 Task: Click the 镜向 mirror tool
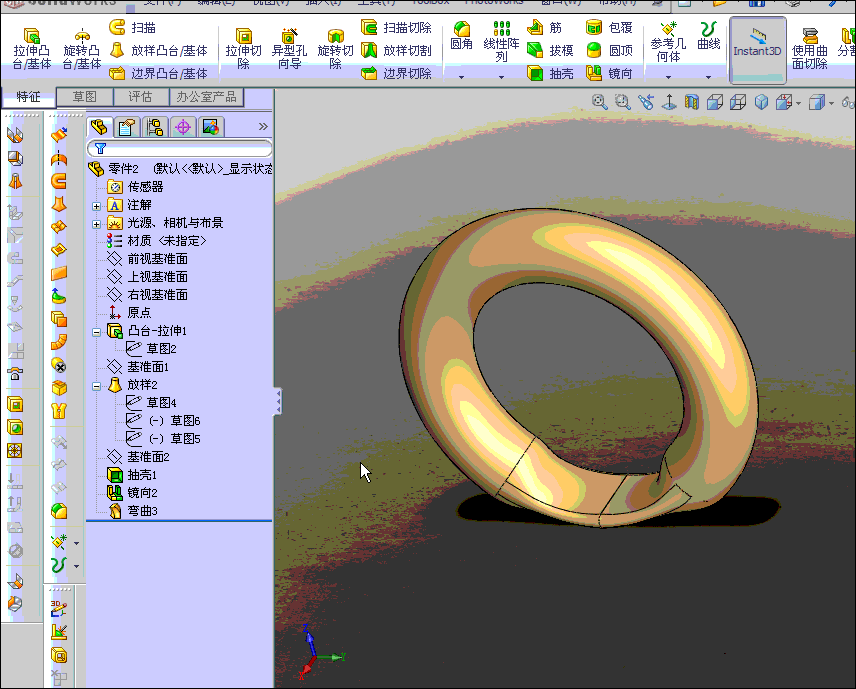pyautogui.click(x=609, y=73)
